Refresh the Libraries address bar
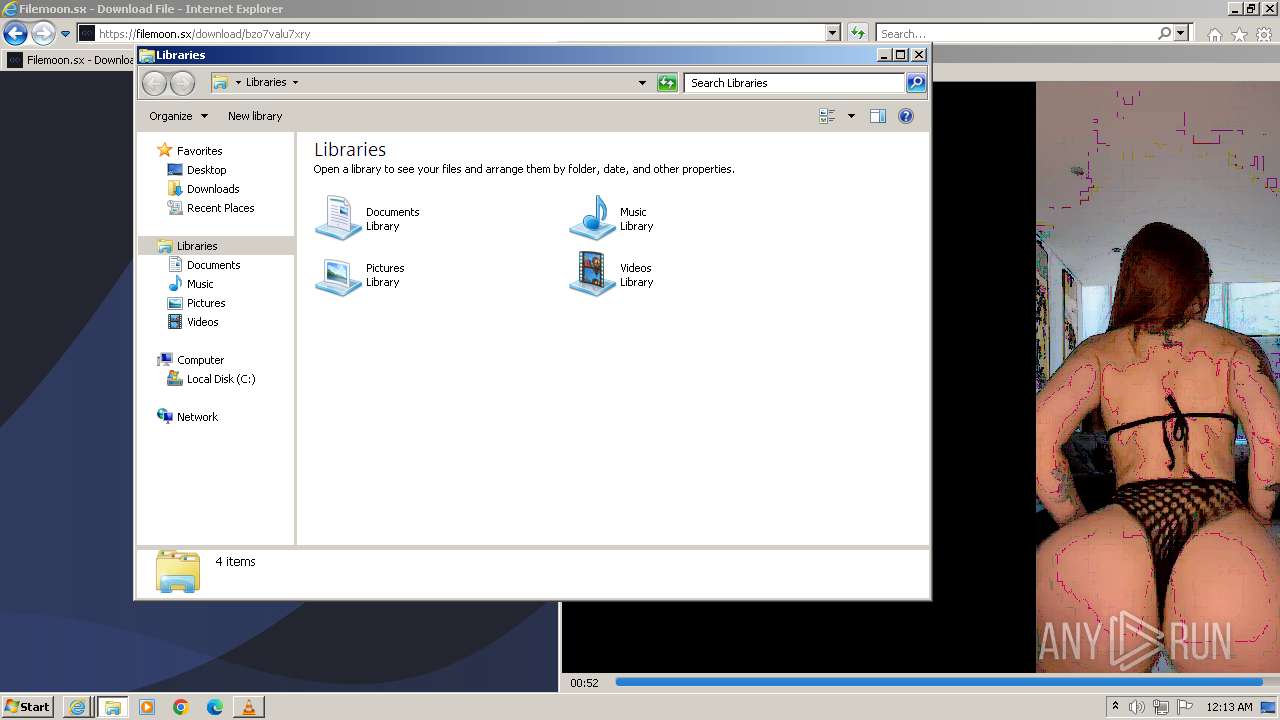 [667, 83]
